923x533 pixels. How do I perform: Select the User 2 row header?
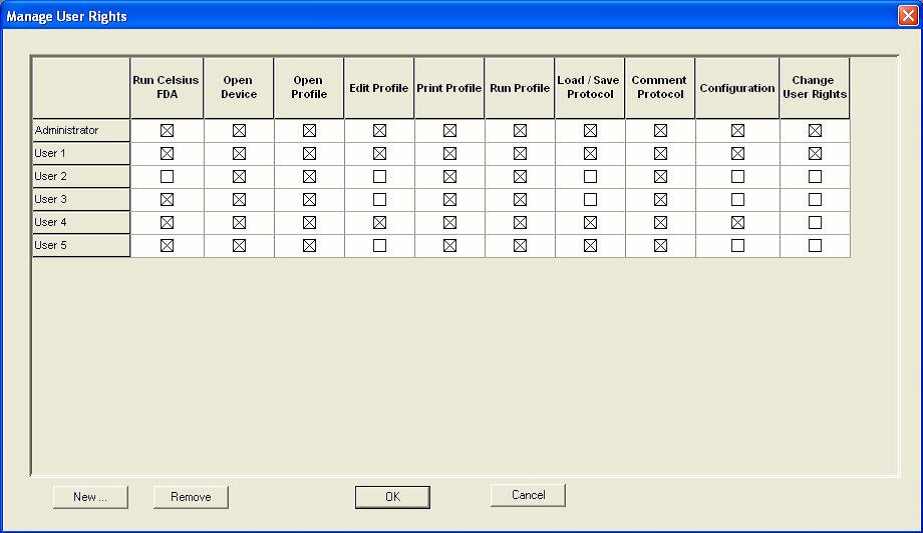pos(81,176)
